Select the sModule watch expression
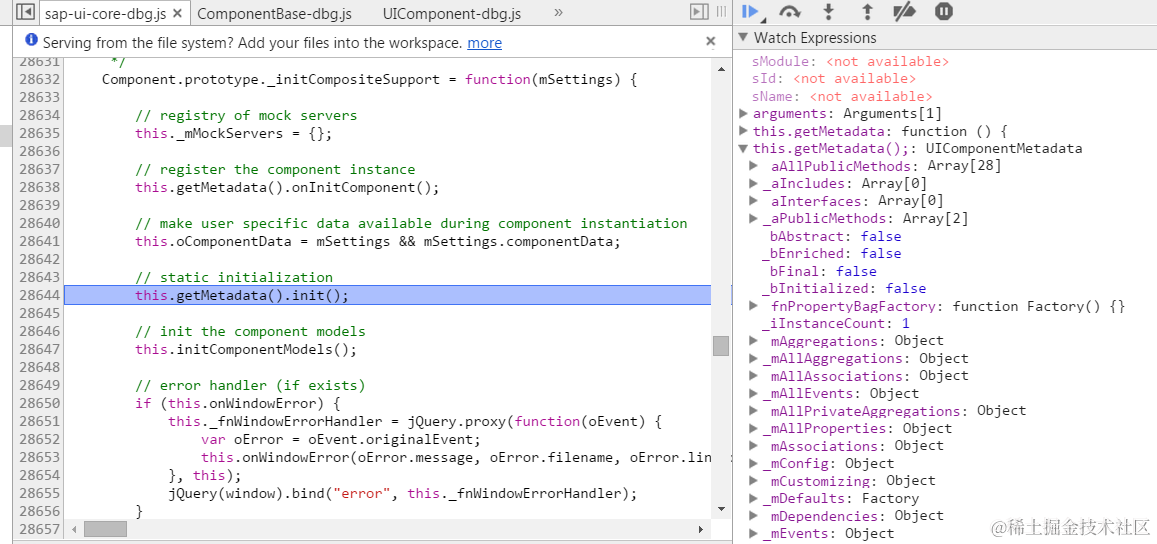Image resolution: width=1157 pixels, height=544 pixels. [x=851, y=61]
